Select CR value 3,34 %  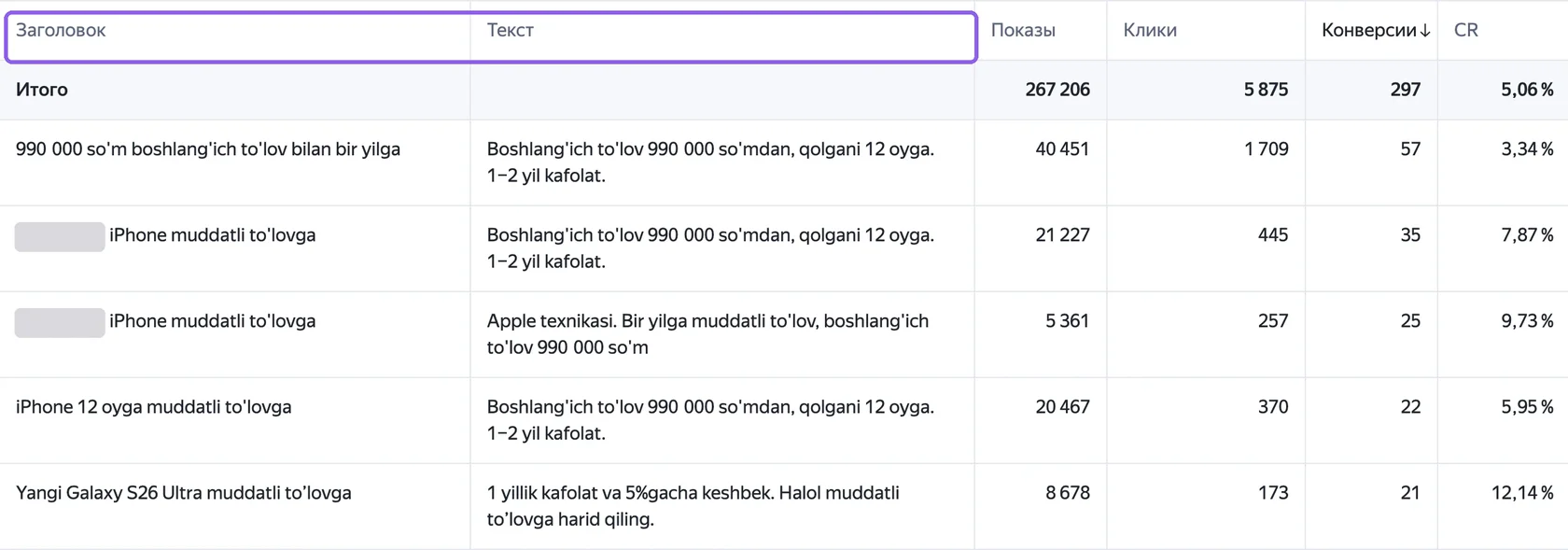coord(1527,149)
